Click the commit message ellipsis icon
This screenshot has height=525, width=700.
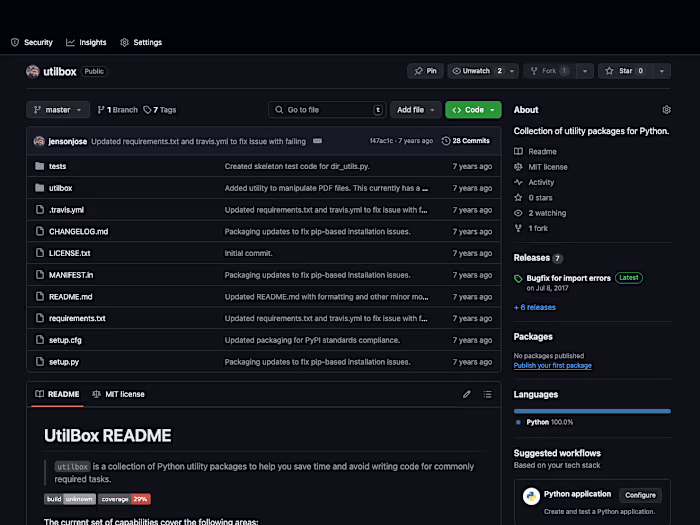(x=317, y=141)
